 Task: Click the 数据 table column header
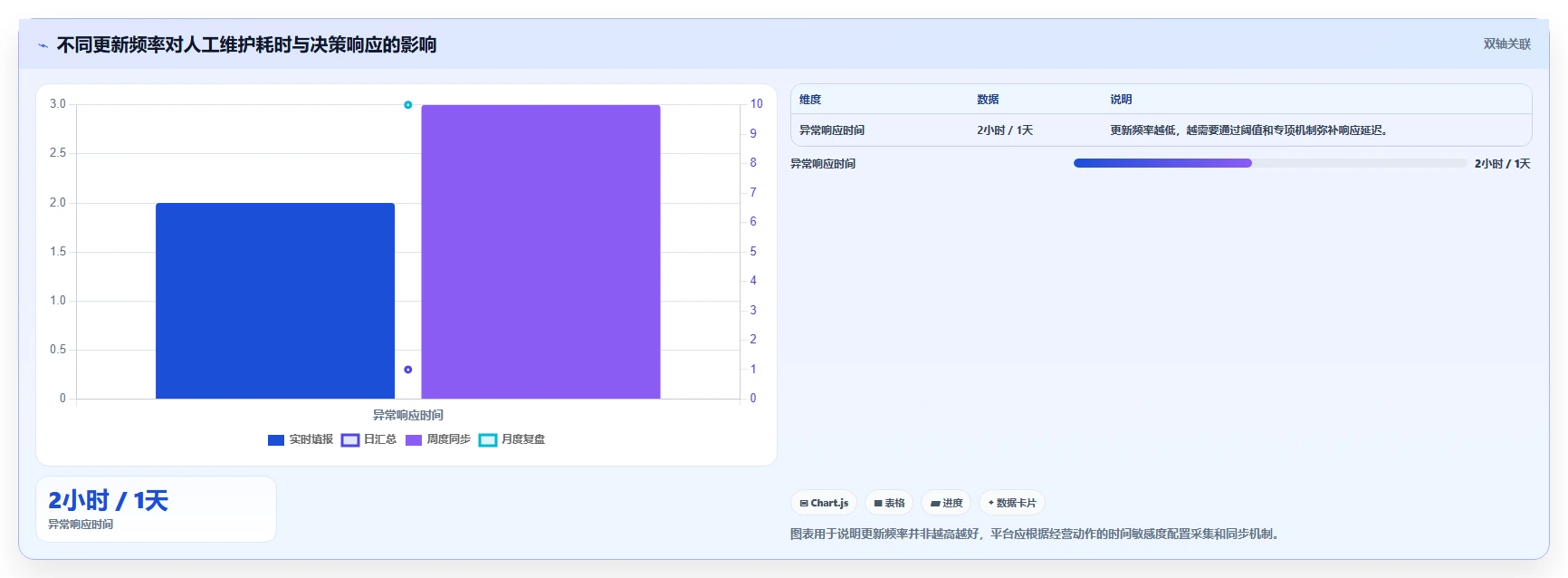[988, 100]
